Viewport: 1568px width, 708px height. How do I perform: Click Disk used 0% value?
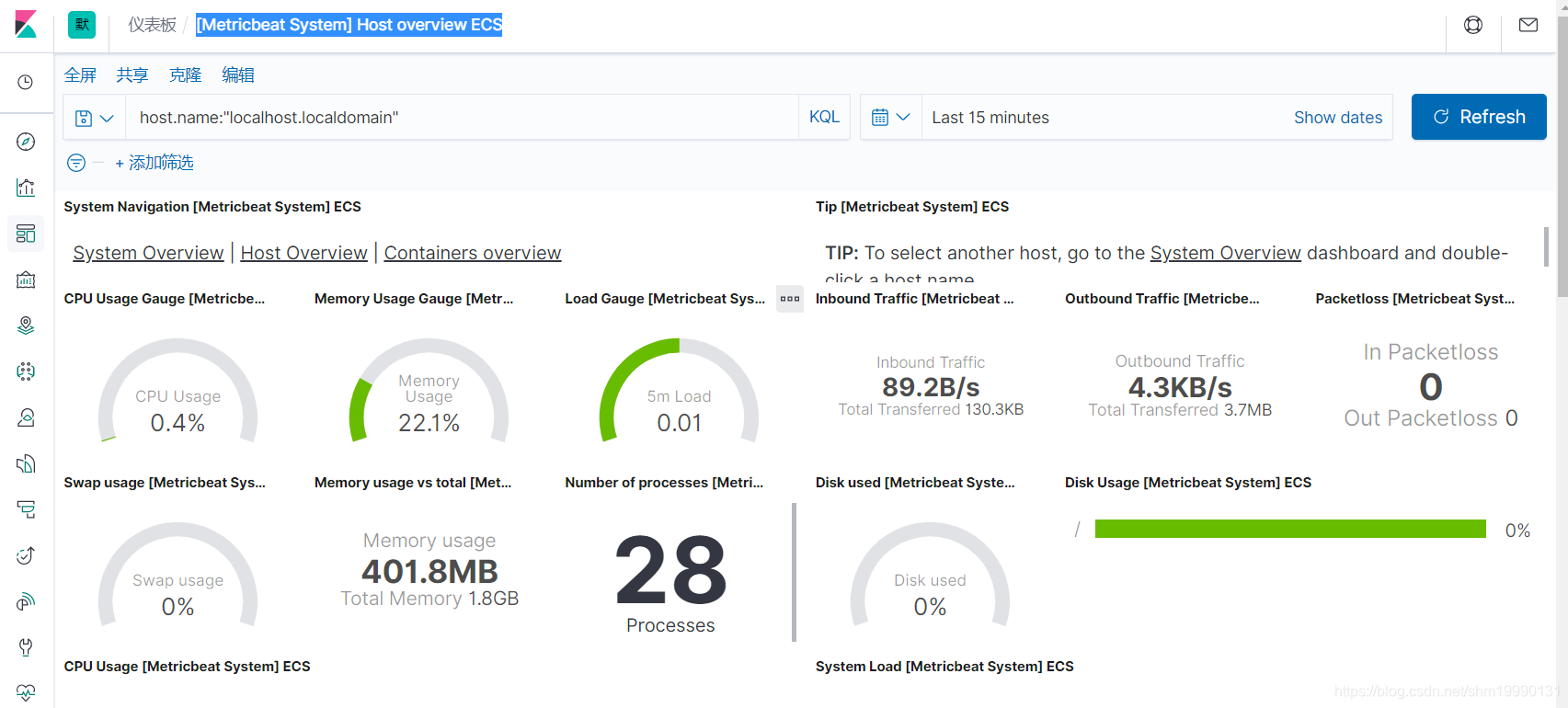click(x=930, y=607)
